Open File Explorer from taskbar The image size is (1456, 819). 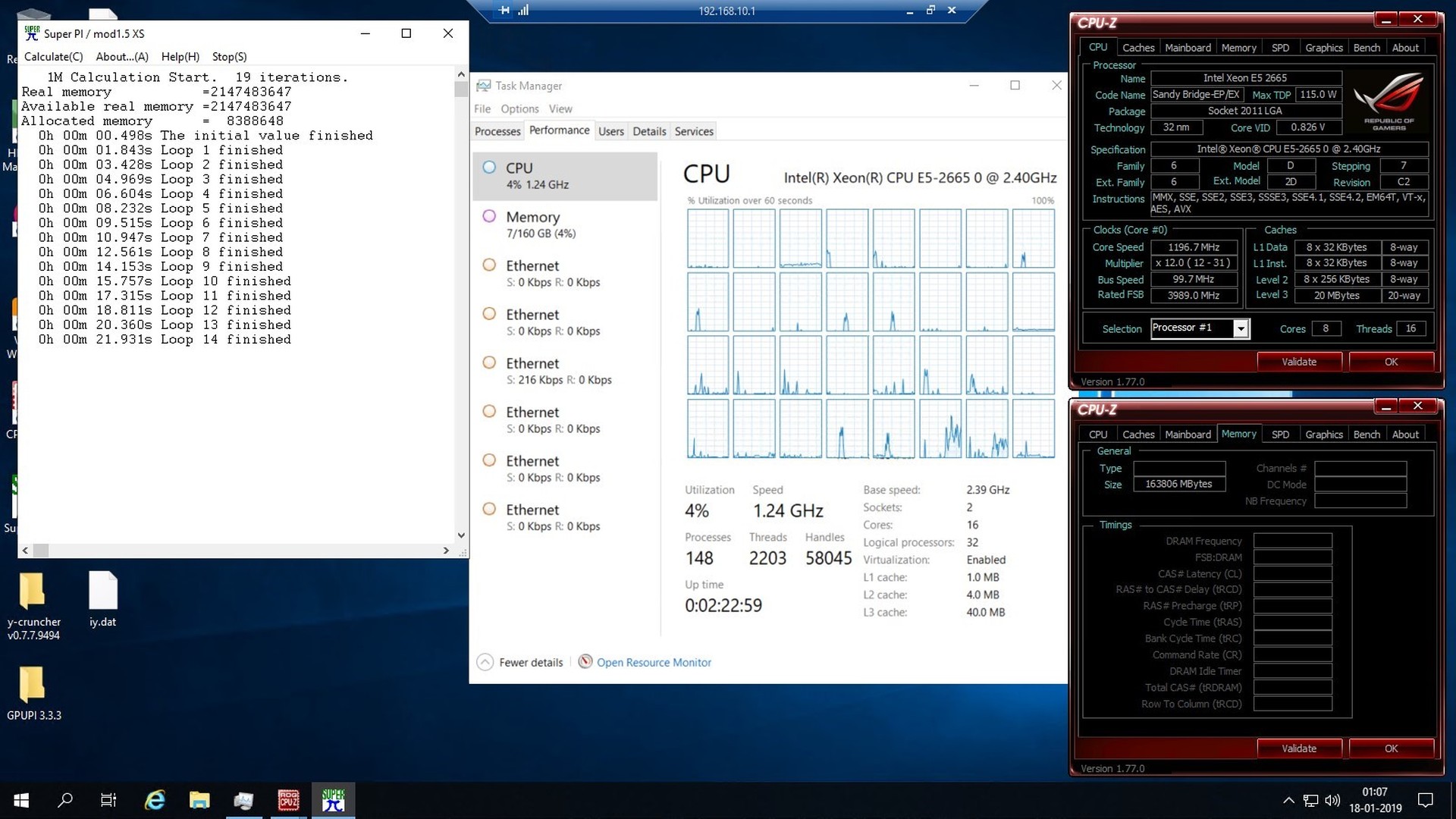pyautogui.click(x=199, y=800)
